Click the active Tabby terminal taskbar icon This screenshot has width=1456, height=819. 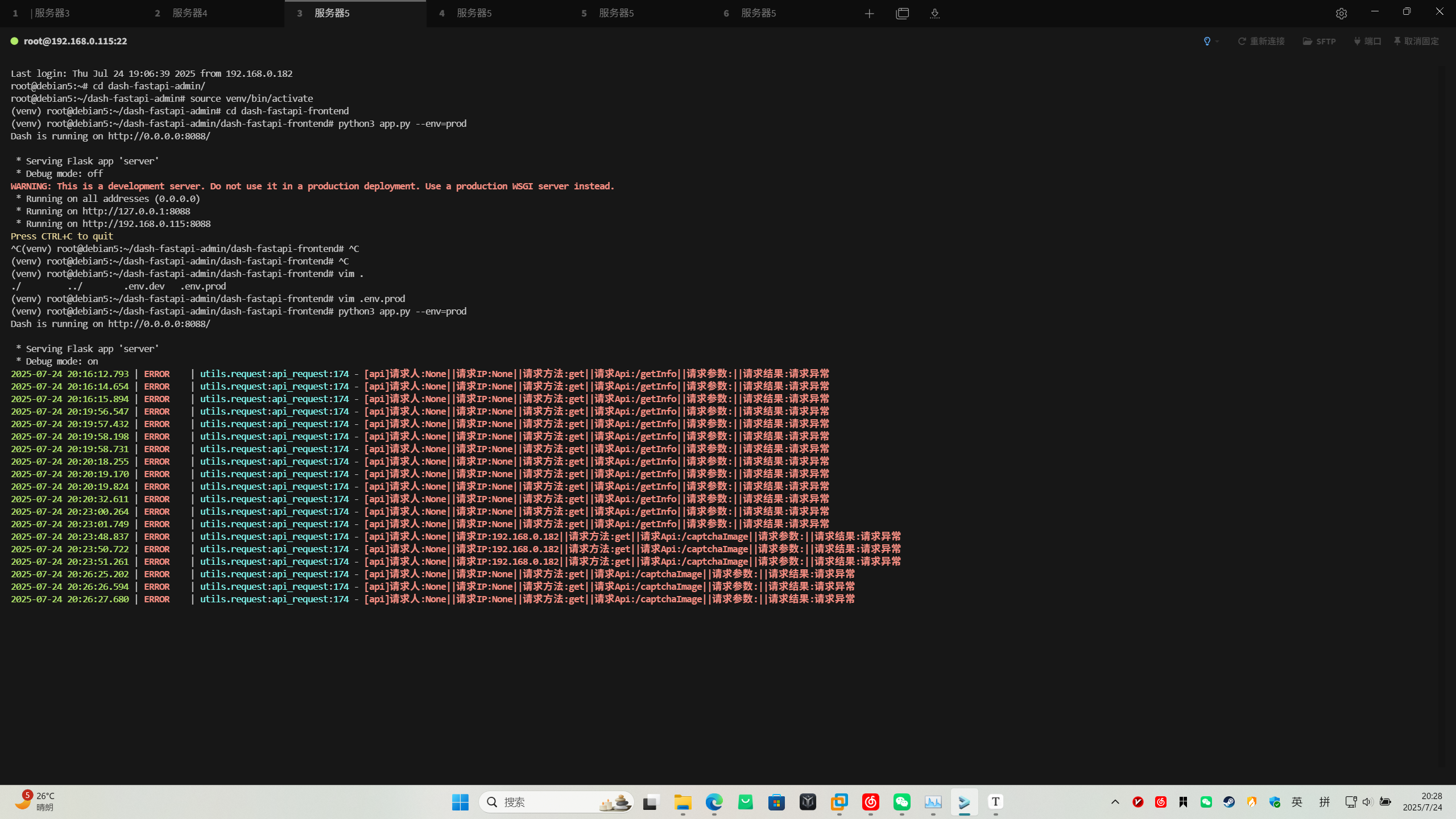[x=964, y=802]
